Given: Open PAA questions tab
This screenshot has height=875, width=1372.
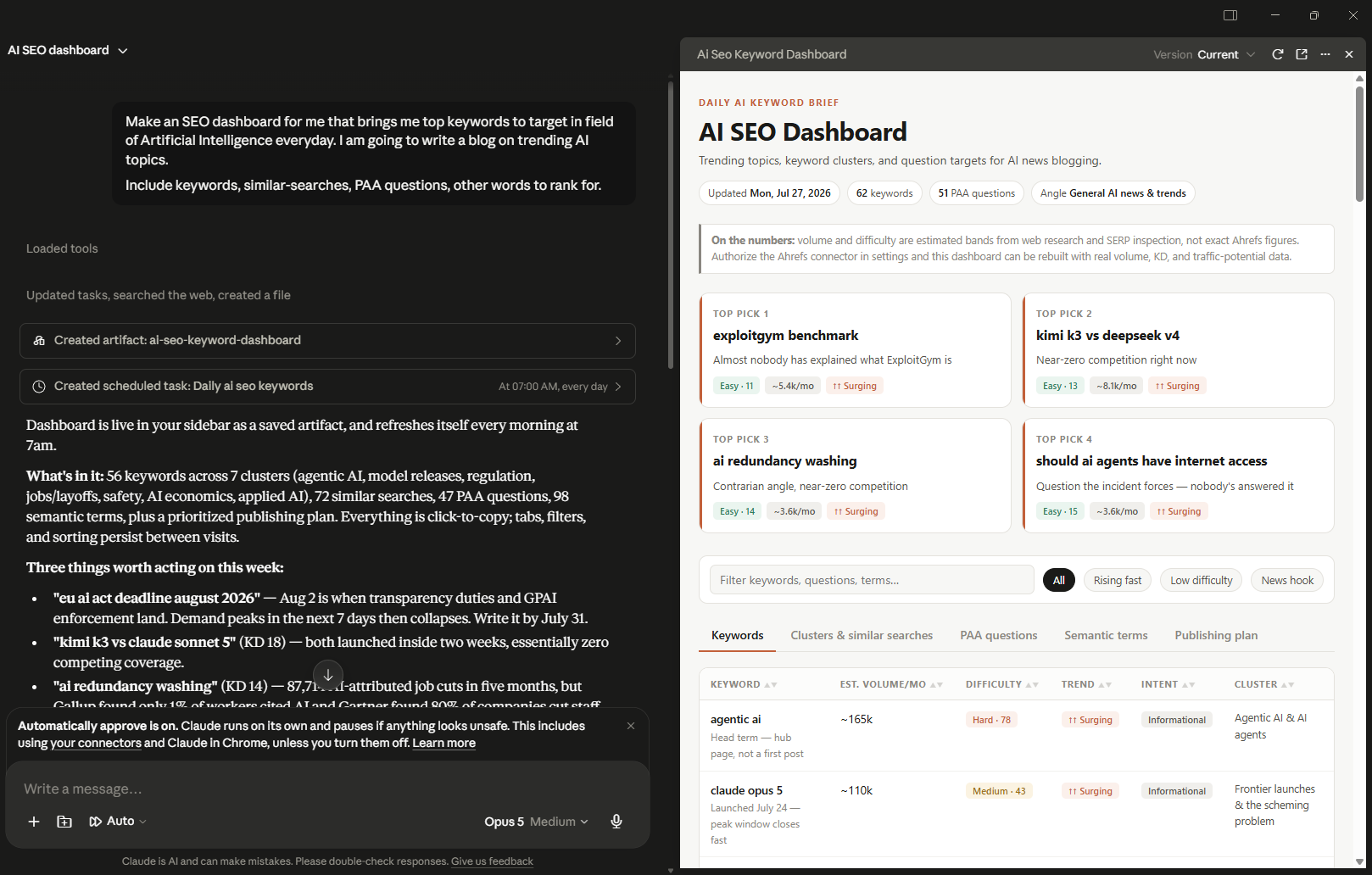Looking at the screenshot, I should [998, 635].
